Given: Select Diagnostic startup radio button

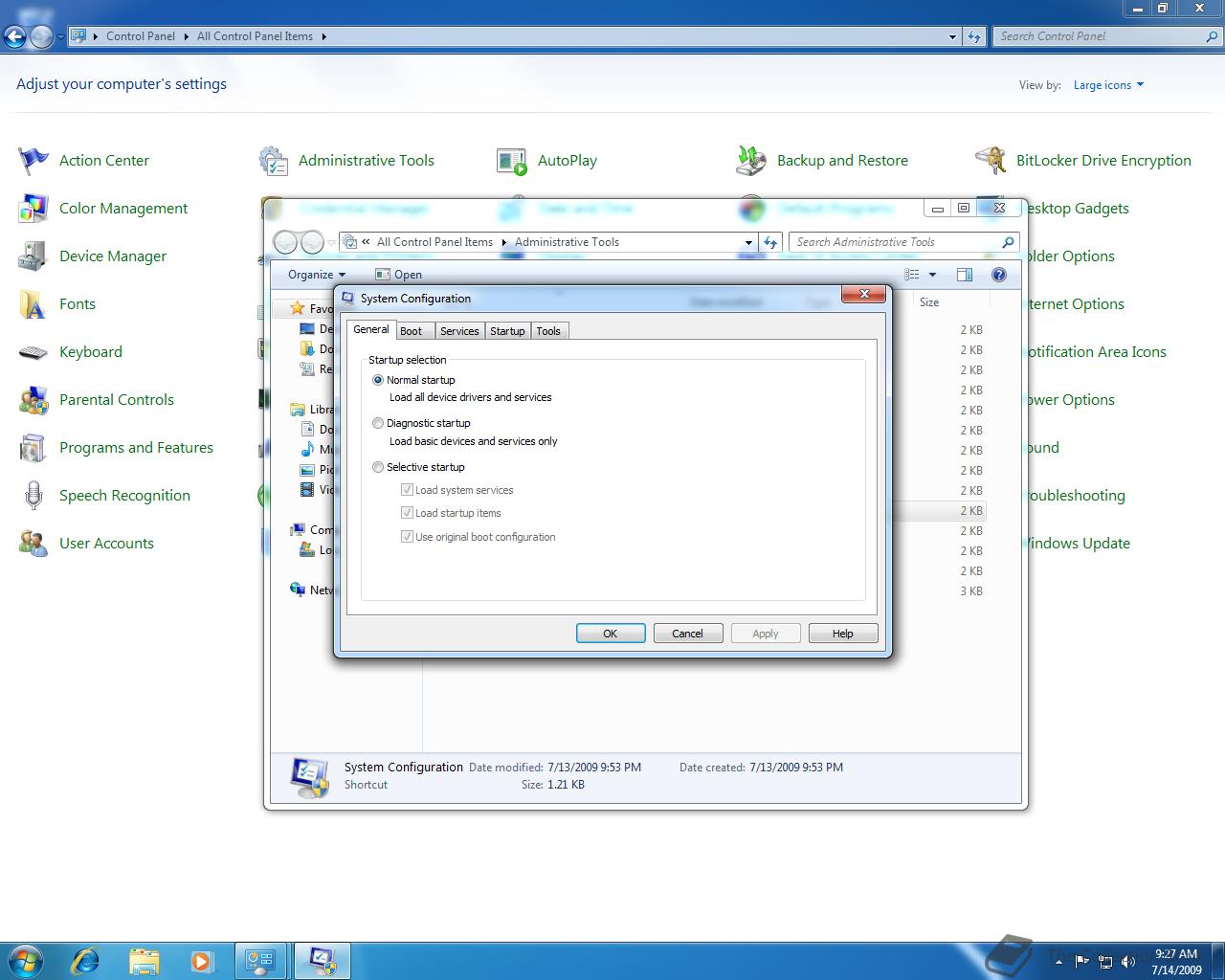Looking at the screenshot, I should point(378,423).
